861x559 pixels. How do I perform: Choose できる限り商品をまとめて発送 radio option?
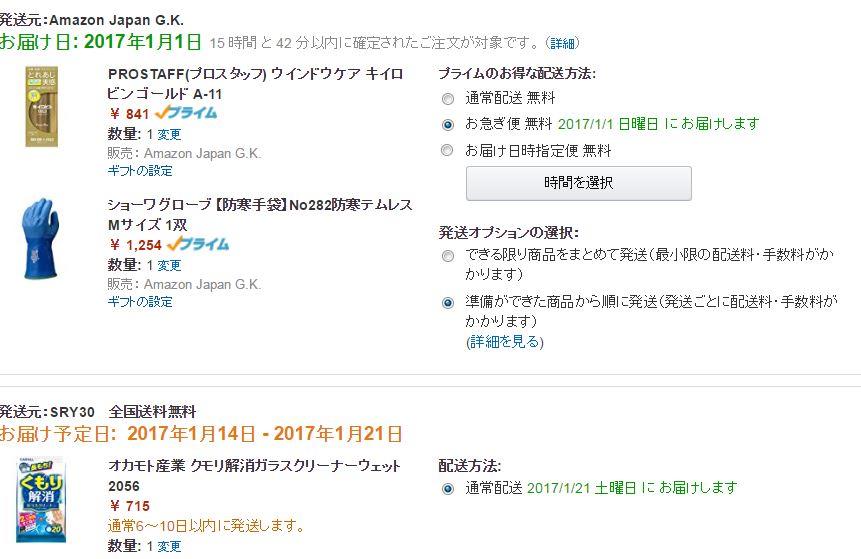click(x=448, y=256)
